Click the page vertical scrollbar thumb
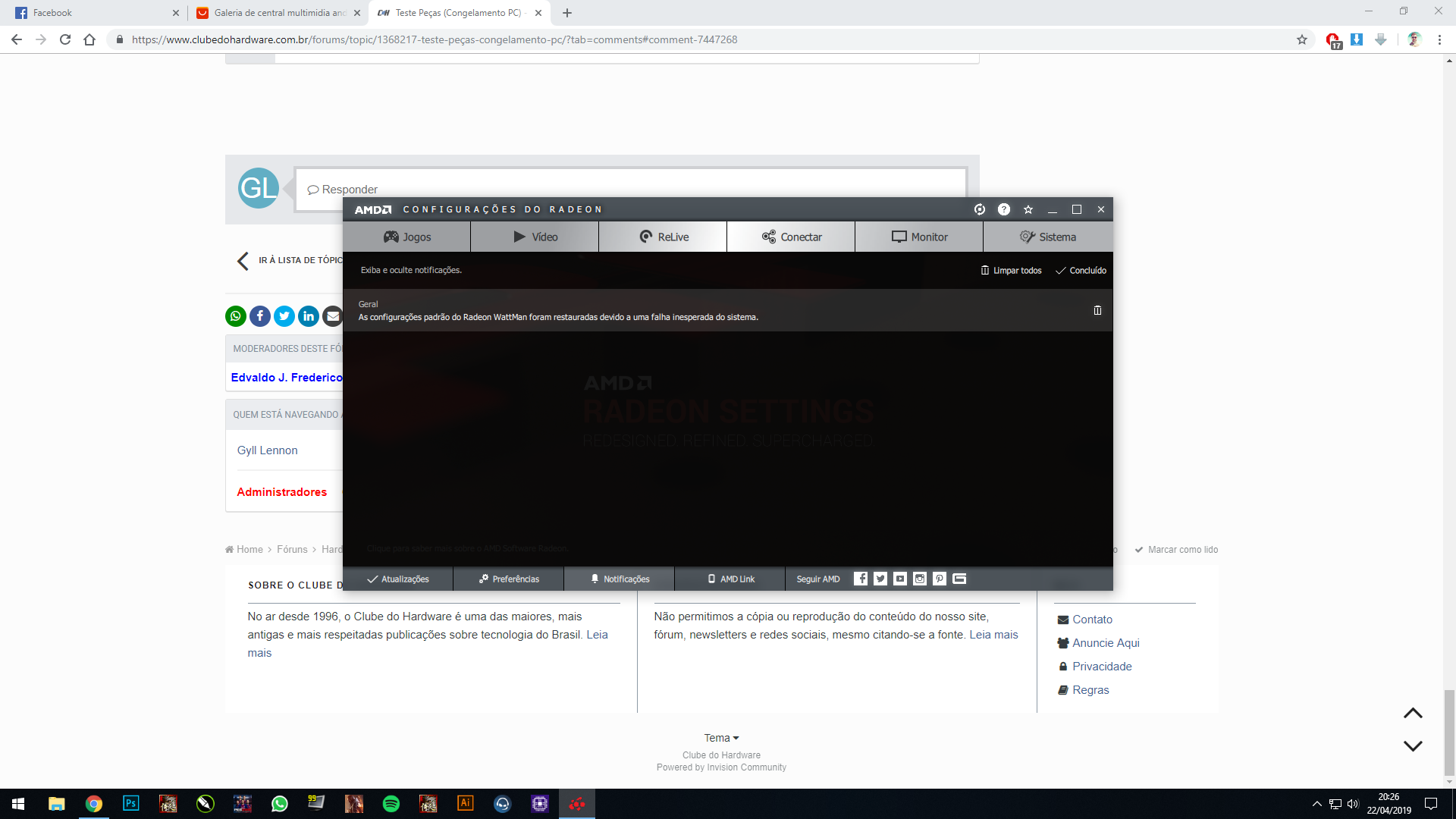This screenshot has width=1456, height=819. click(1449, 733)
